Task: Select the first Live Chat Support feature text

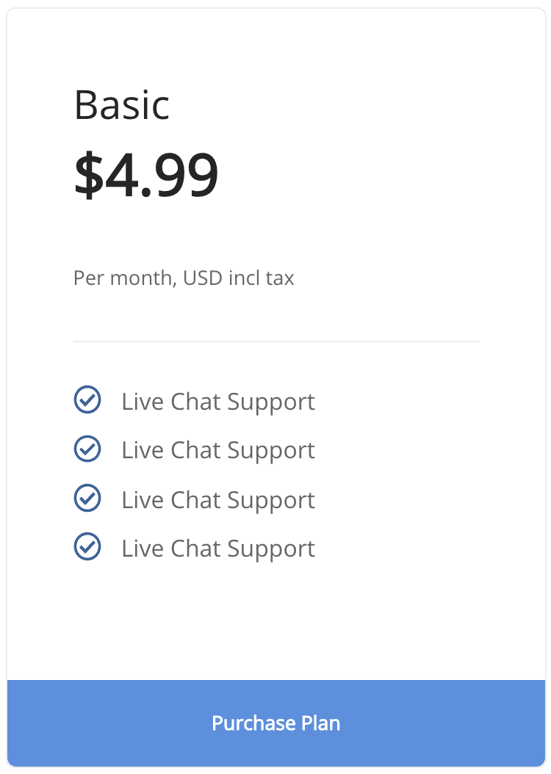Action: point(218,402)
